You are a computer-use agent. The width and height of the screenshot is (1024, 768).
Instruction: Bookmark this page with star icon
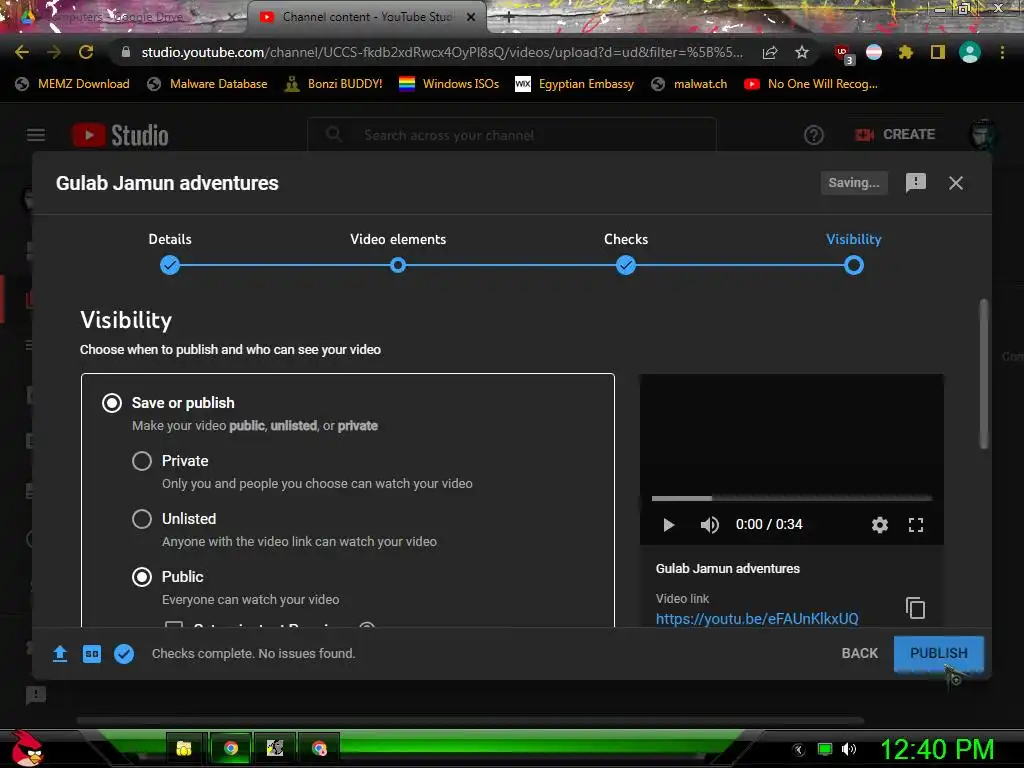[802, 52]
